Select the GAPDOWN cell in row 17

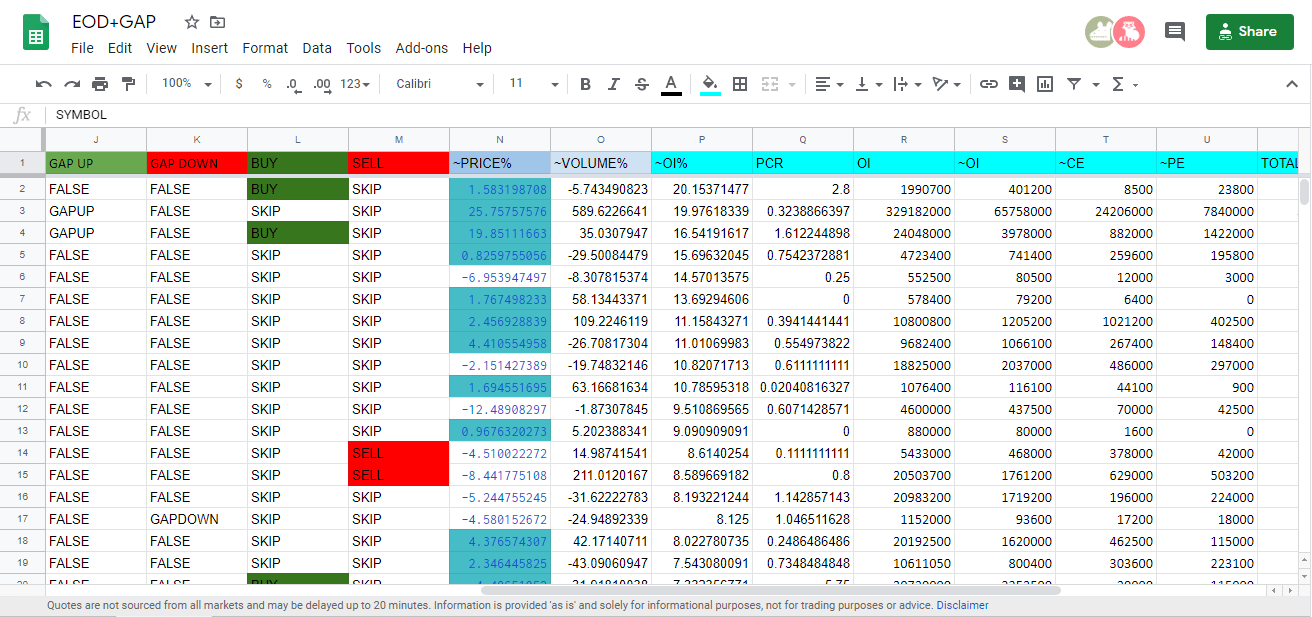pyautogui.click(x=197, y=519)
